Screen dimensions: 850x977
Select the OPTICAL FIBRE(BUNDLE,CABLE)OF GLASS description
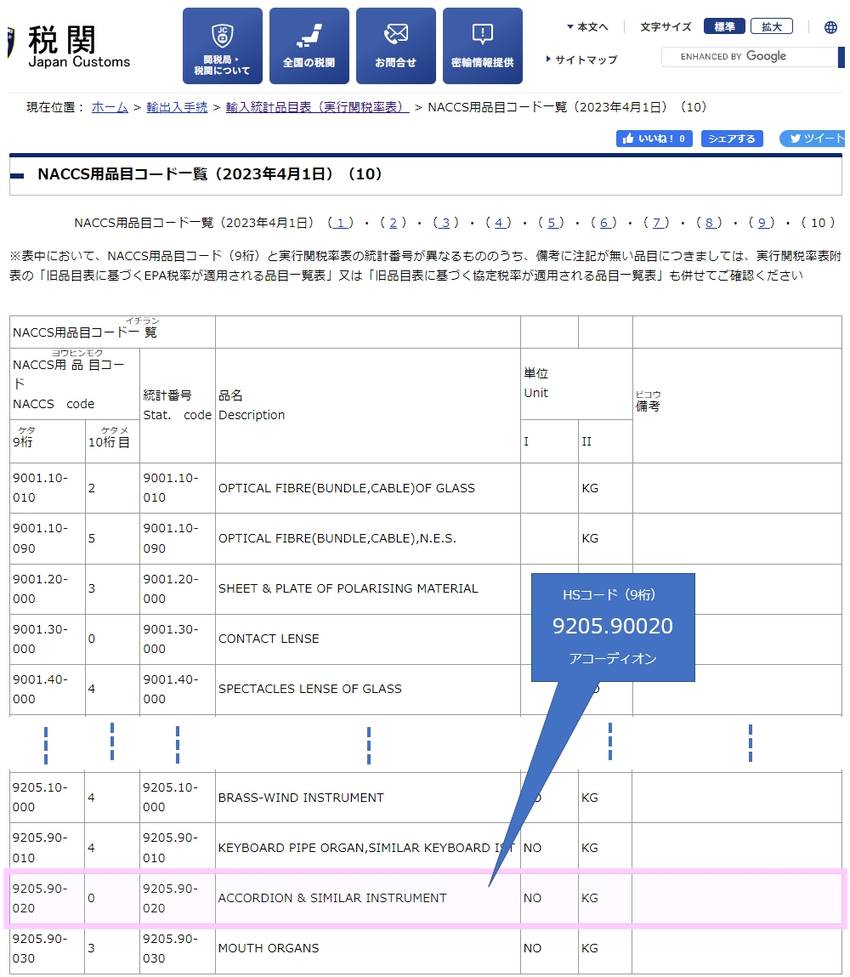pos(346,488)
